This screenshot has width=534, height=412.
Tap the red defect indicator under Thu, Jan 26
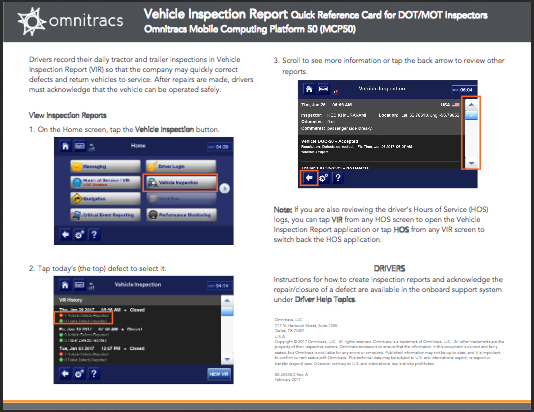point(61,316)
